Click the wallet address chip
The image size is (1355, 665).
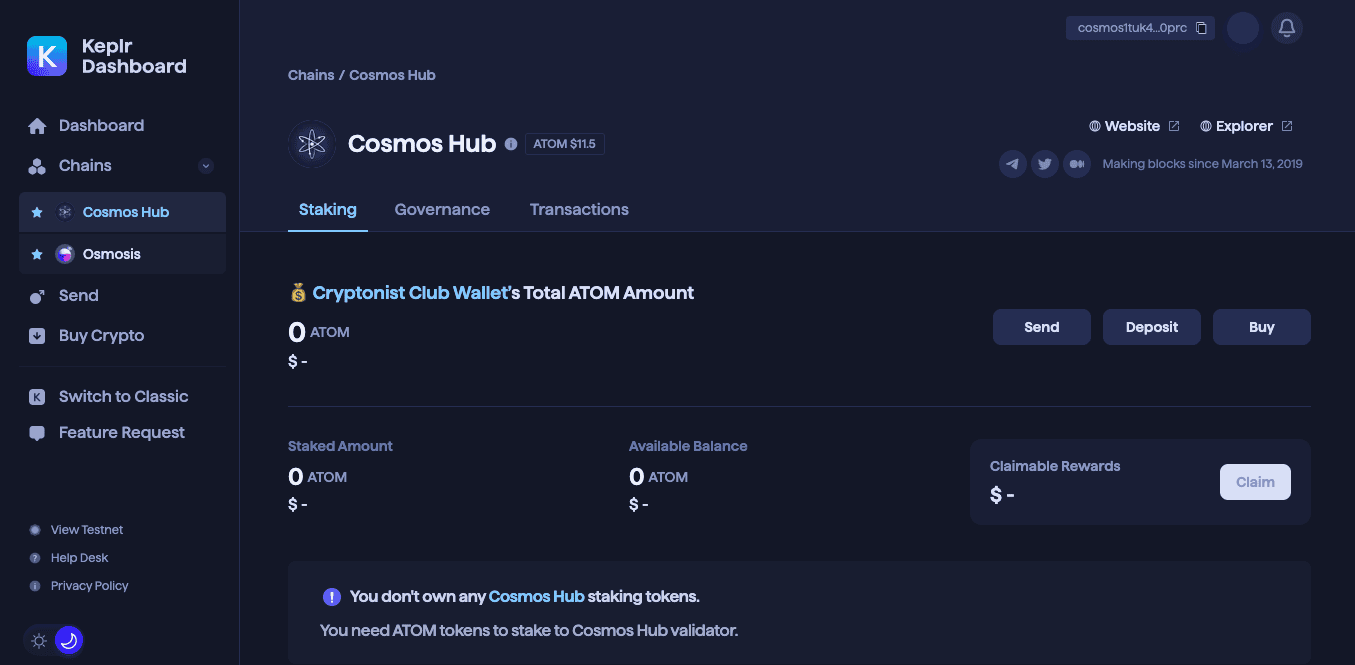click(x=1140, y=28)
